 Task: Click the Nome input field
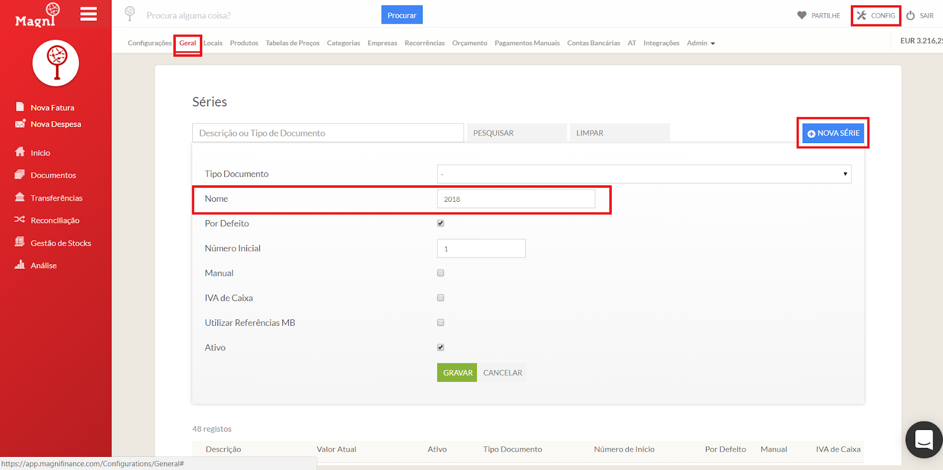(516, 199)
